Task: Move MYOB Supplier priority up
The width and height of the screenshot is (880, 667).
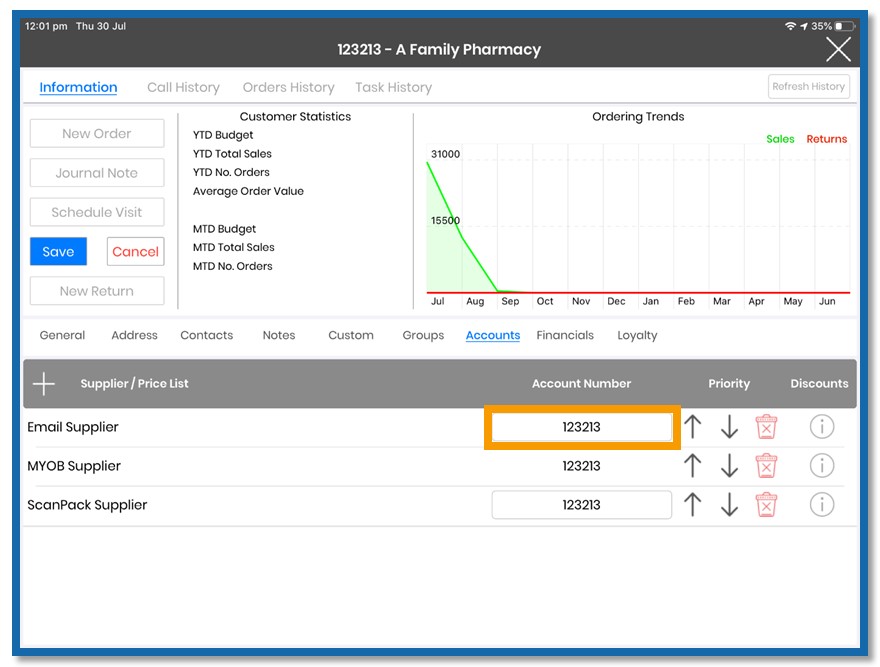Action: pos(693,465)
